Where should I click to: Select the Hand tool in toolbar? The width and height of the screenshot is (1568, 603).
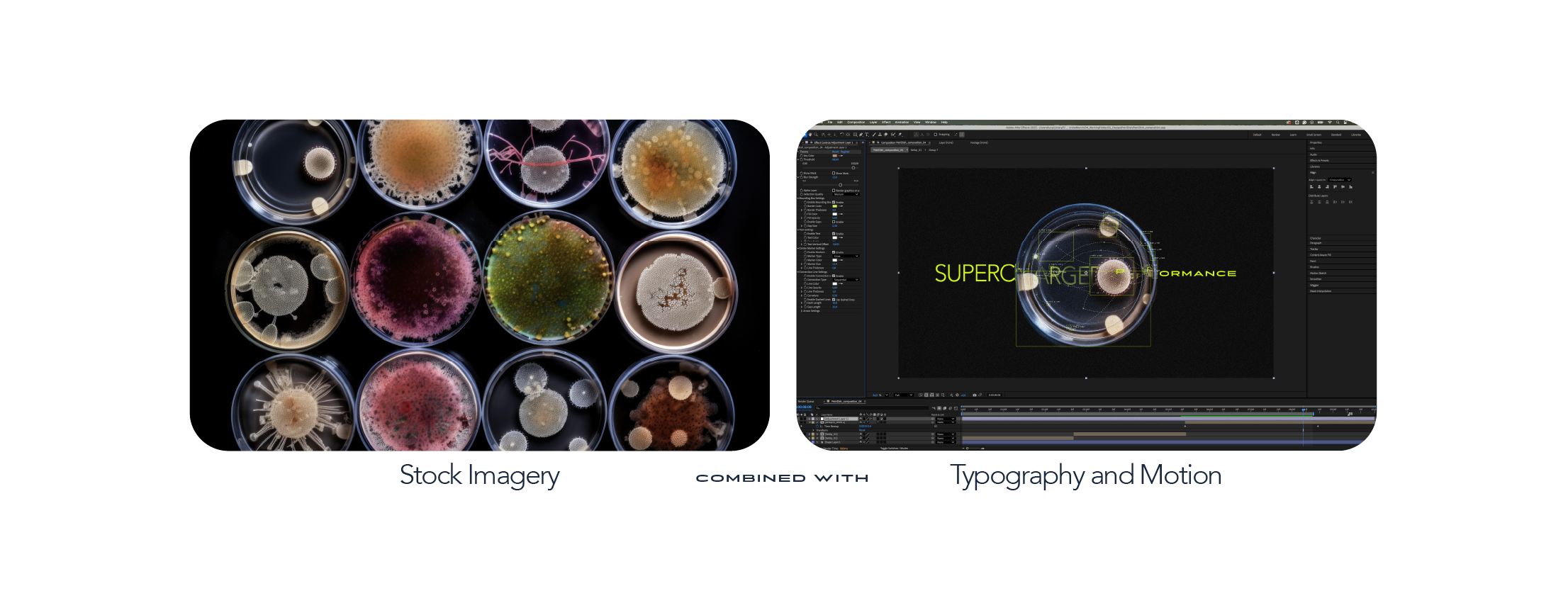(x=810, y=135)
